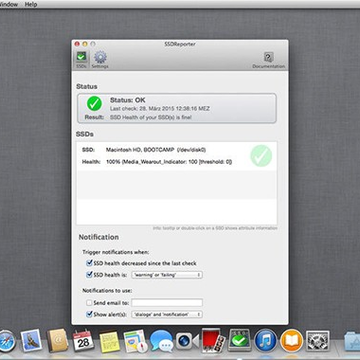This screenshot has height=360, width=360.
Task: Open the Settings gear in toolbar
Action: pos(100,60)
